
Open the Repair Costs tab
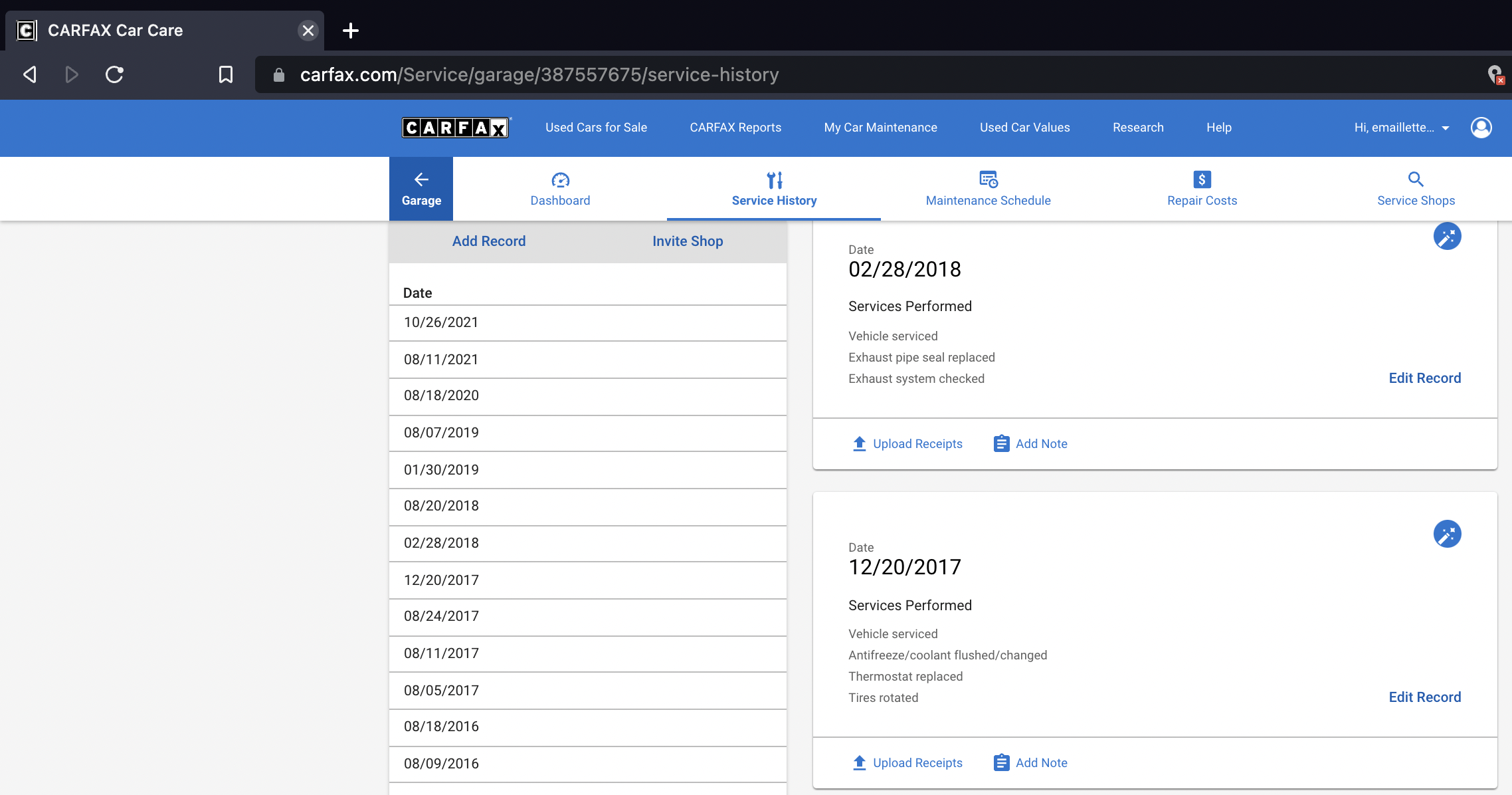pyautogui.click(x=1202, y=189)
